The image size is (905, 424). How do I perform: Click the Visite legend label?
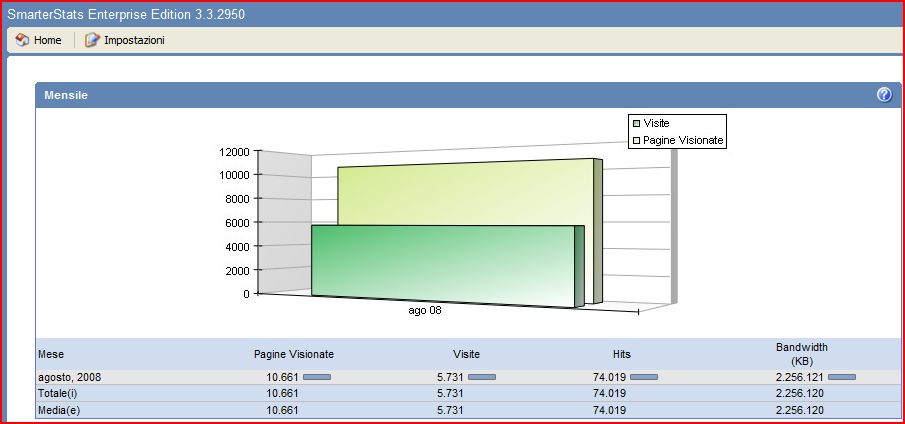[x=656, y=123]
